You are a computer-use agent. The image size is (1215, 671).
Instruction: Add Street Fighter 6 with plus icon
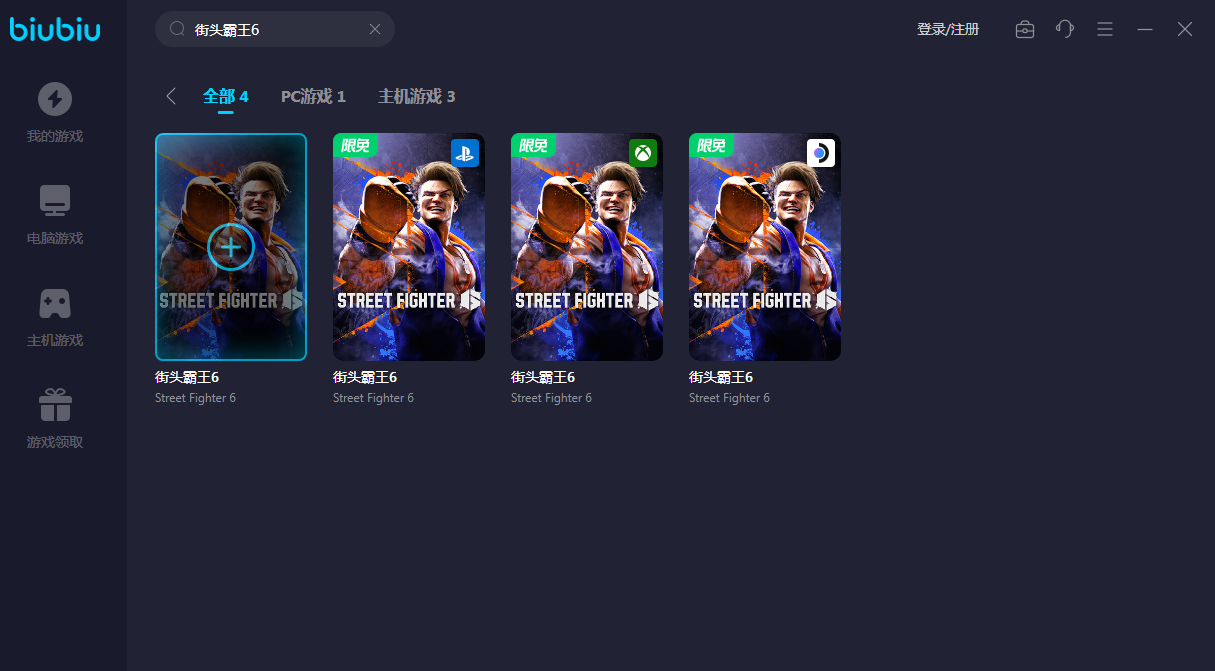pos(231,247)
